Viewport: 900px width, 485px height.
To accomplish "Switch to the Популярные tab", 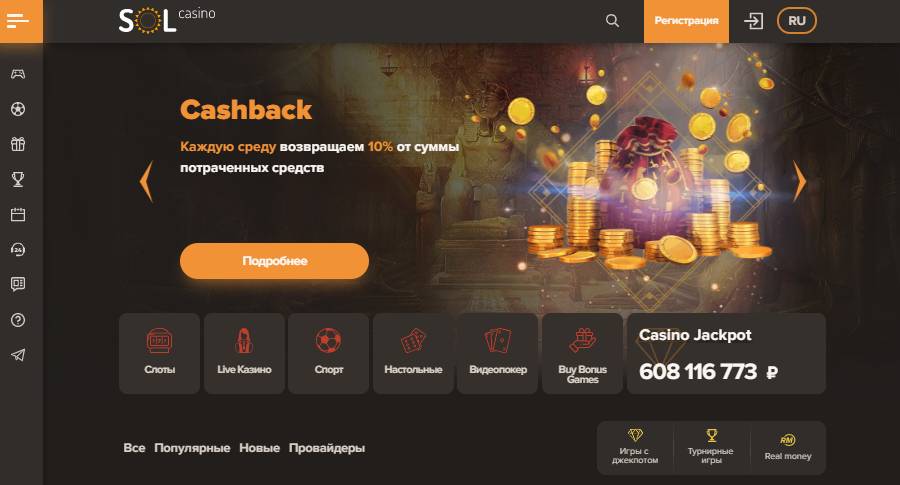I will (192, 448).
